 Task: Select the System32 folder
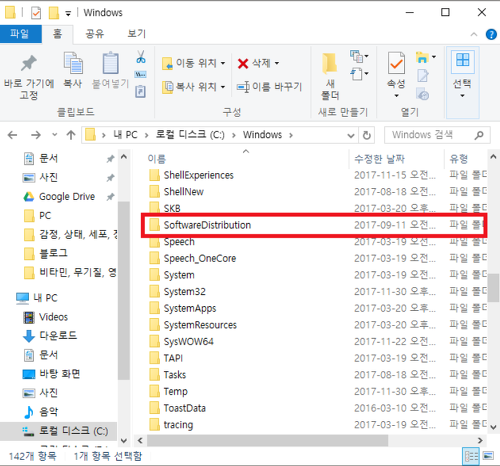(184, 292)
